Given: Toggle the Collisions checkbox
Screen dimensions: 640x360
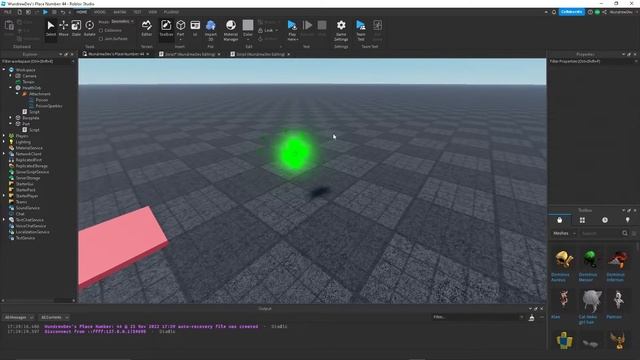Looking at the screenshot, I should point(101,30).
